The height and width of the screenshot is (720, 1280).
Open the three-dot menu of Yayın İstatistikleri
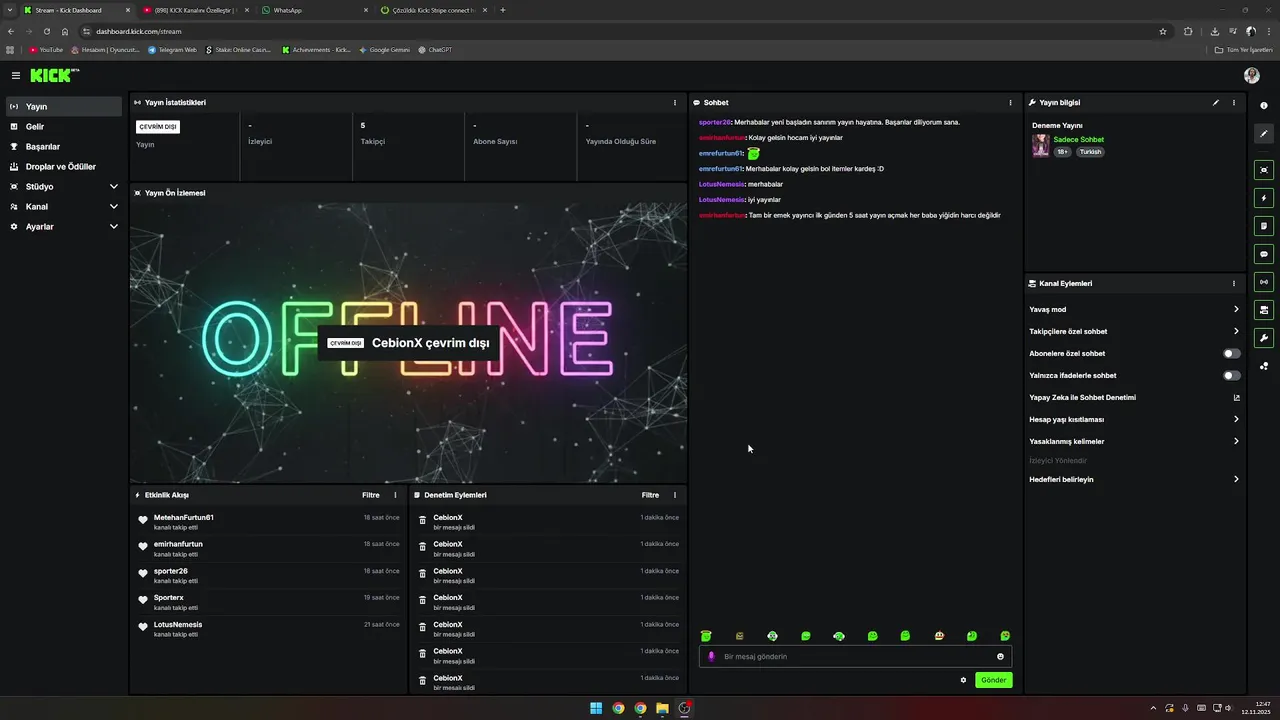click(x=675, y=102)
